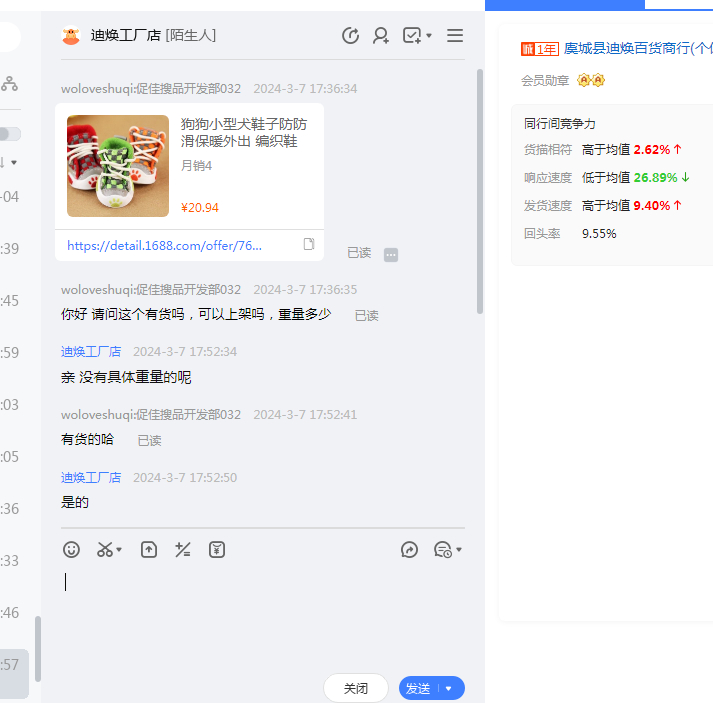
Task: Click the ellipsis more icon beside 已读
Action: 391,255
